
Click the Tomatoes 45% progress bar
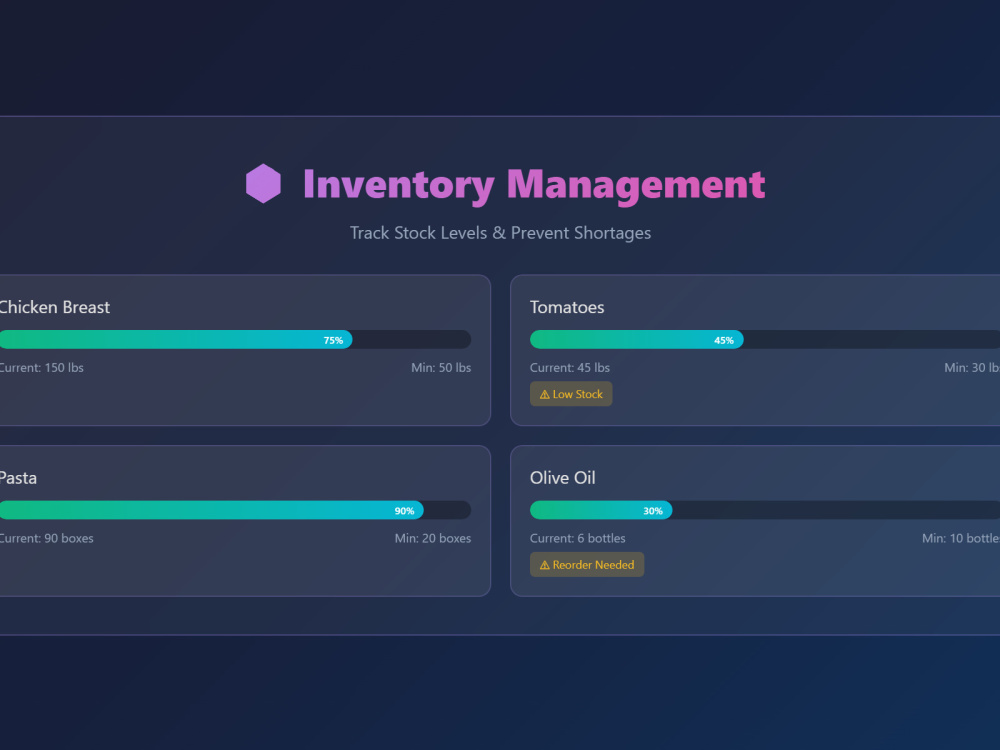pos(765,339)
